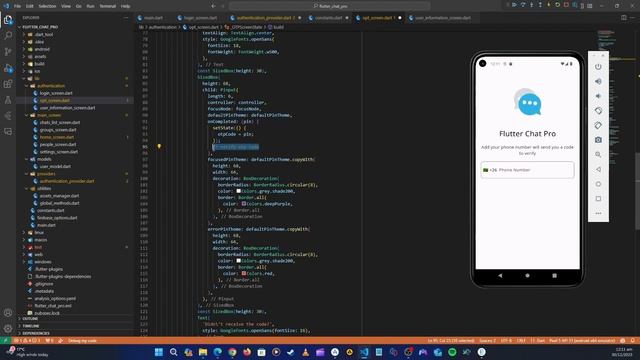640x360 pixels.
Task: Open the Selection menu
Action: pyautogui.click(x=47, y=6)
